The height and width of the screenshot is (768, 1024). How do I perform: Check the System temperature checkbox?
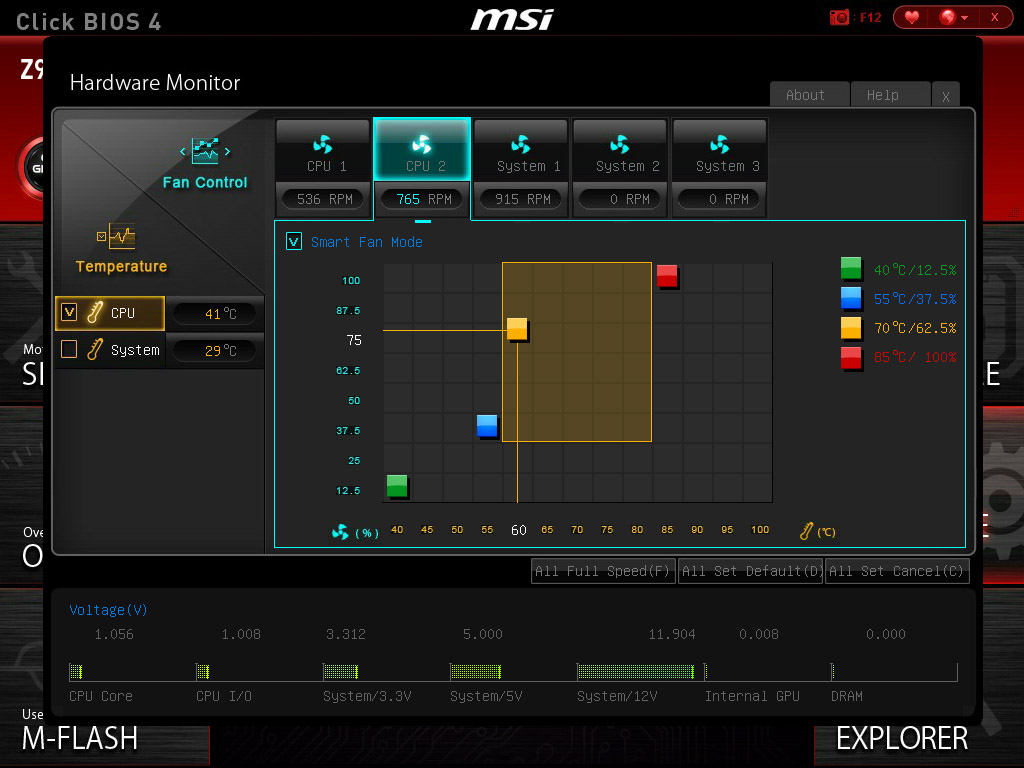(x=69, y=349)
